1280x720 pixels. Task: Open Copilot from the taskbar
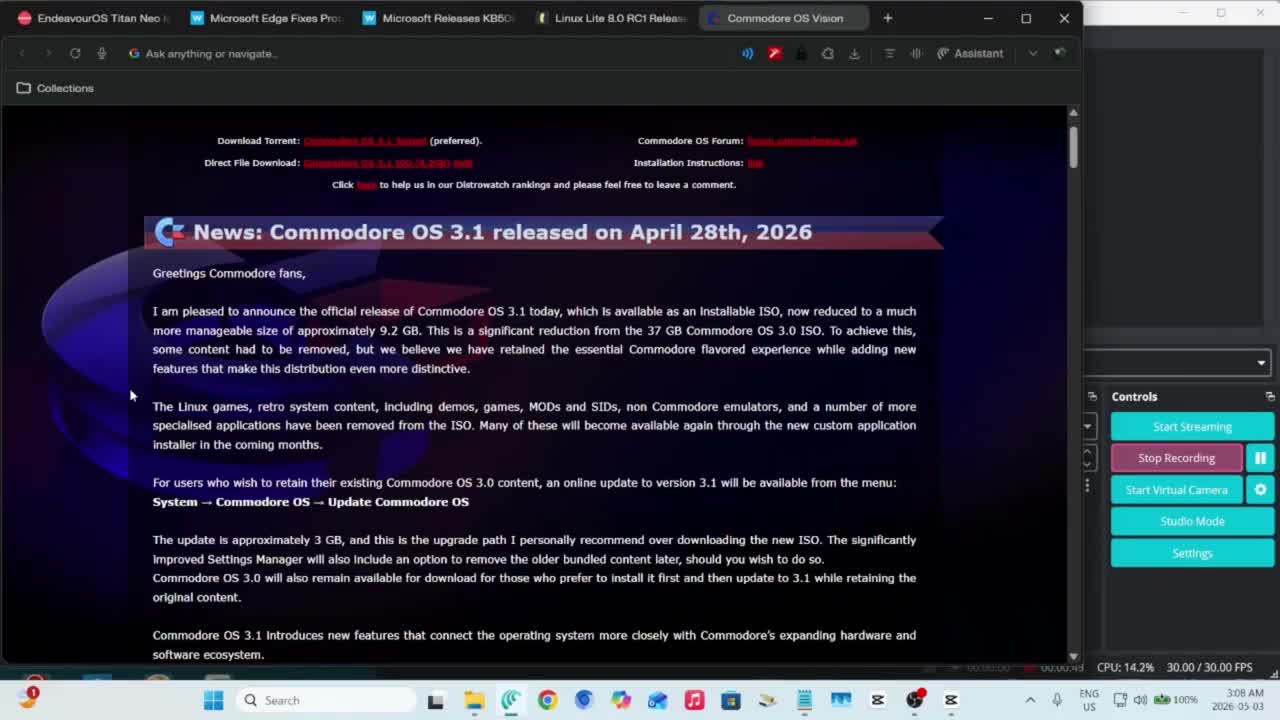(621, 700)
